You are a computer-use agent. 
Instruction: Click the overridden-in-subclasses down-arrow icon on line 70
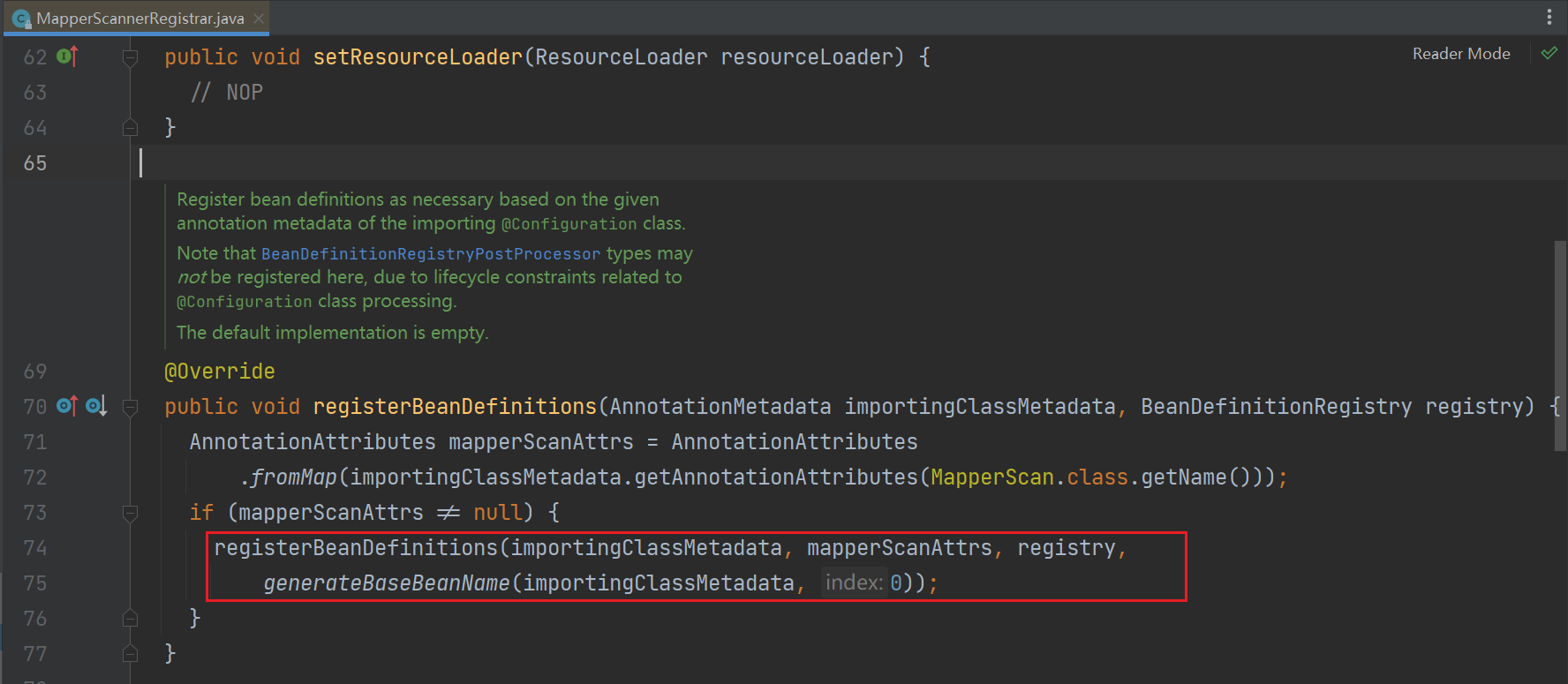click(96, 406)
